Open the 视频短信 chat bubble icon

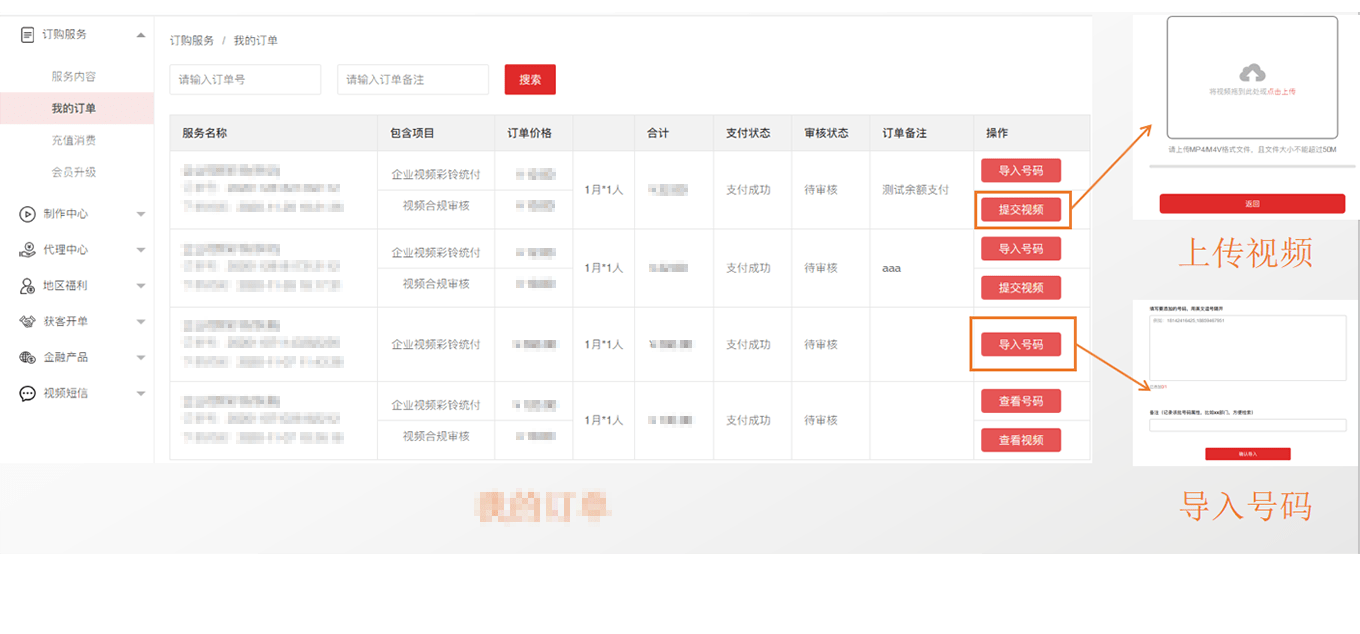pyautogui.click(x=28, y=393)
